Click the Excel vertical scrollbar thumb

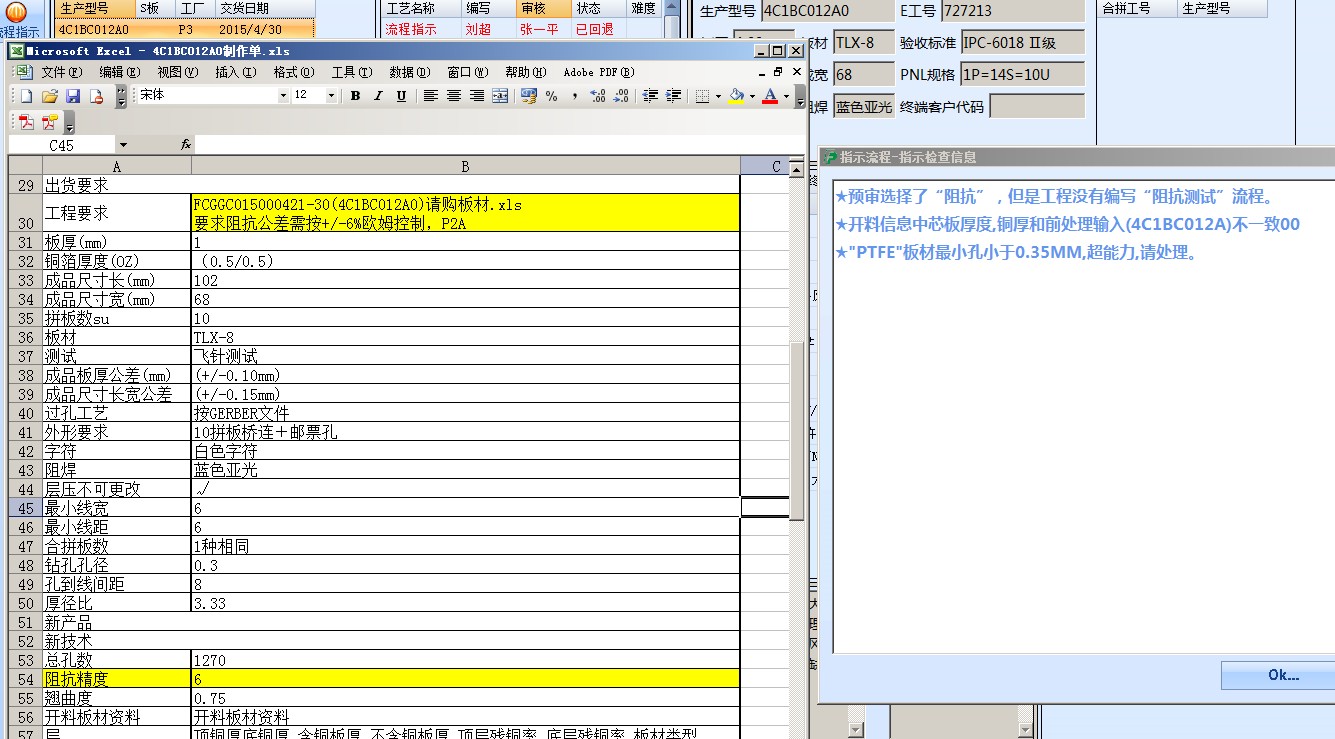click(797, 430)
